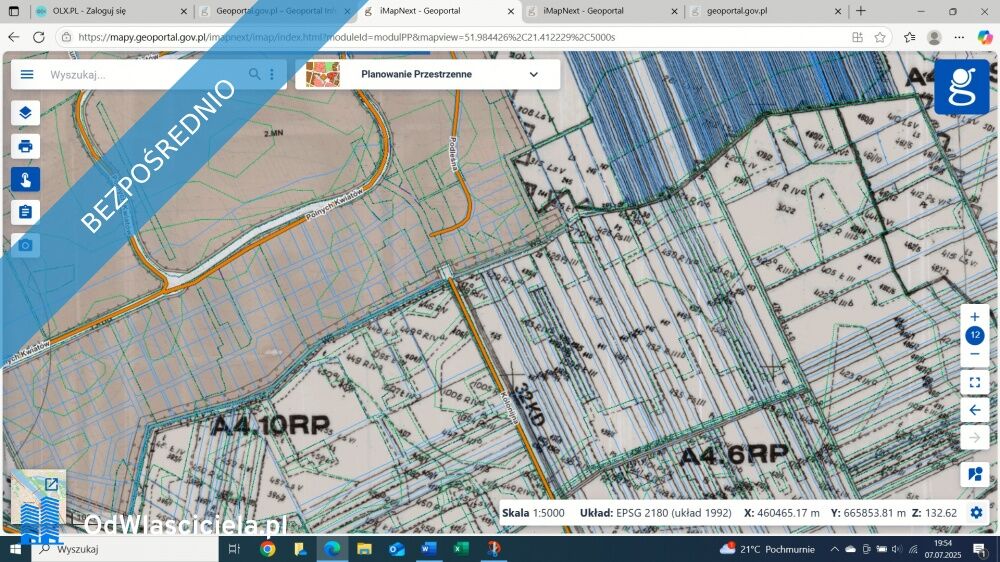
Task: Click the Planowanie Przestrzenne map thumbnail
Action: point(322,75)
